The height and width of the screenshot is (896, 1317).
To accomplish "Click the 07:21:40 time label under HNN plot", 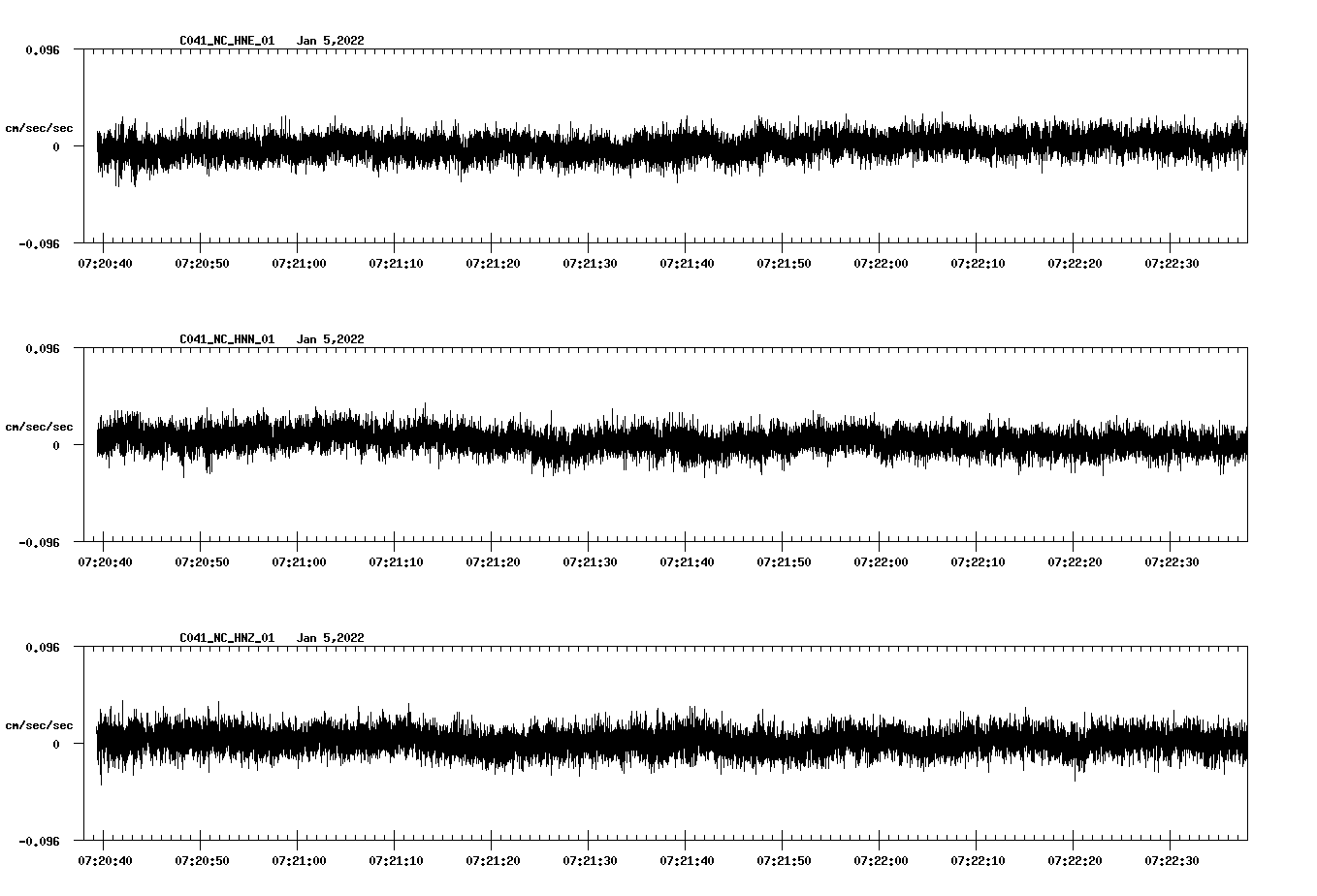I will pyautogui.click(x=687, y=562).
